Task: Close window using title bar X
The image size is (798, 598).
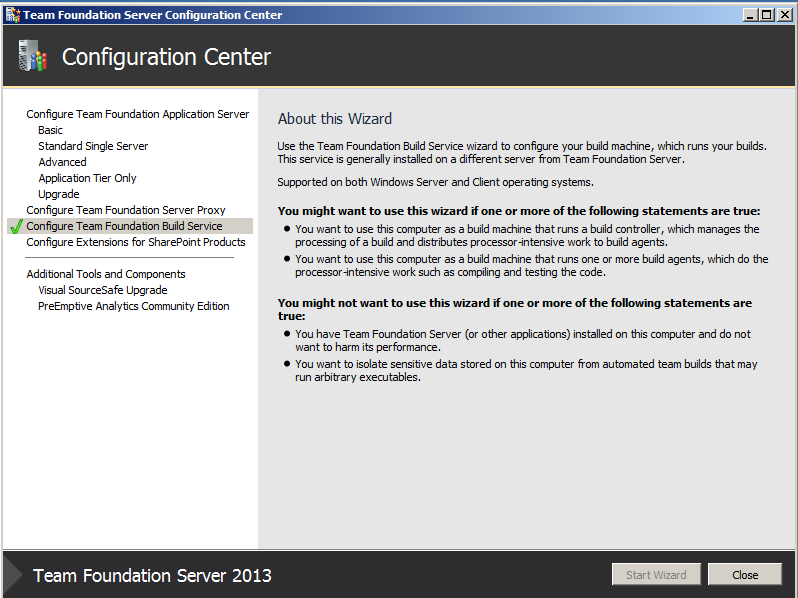Action: [785, 15]
